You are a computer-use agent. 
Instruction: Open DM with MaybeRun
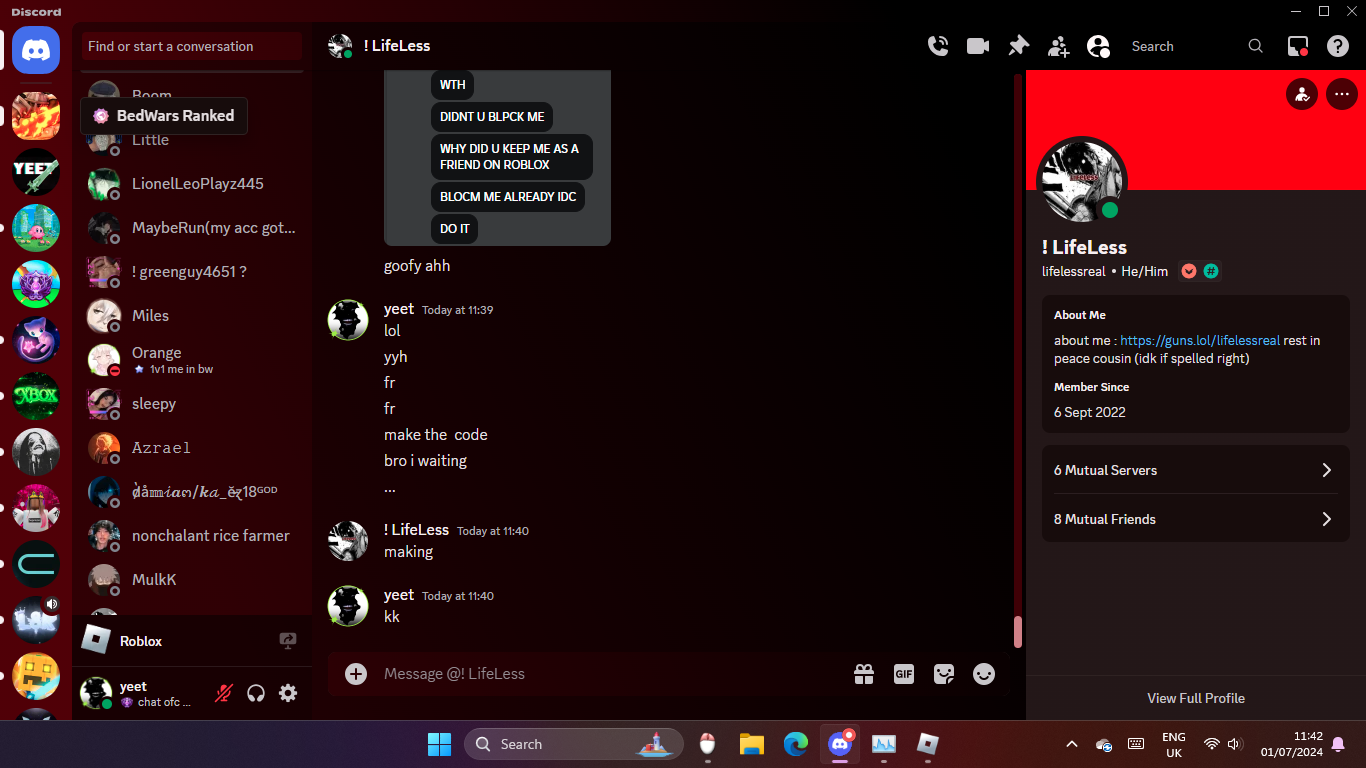pyautogui.click(x=192, y=228)
